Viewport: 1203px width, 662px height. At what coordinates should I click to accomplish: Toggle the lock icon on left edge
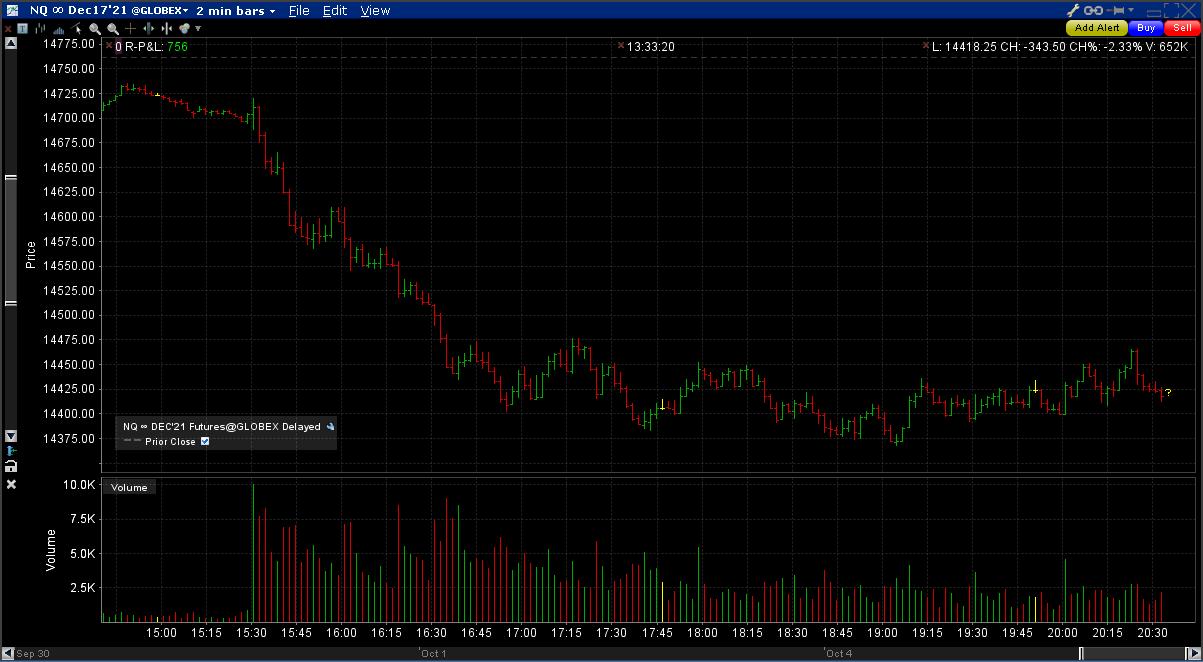pos(11,466)
